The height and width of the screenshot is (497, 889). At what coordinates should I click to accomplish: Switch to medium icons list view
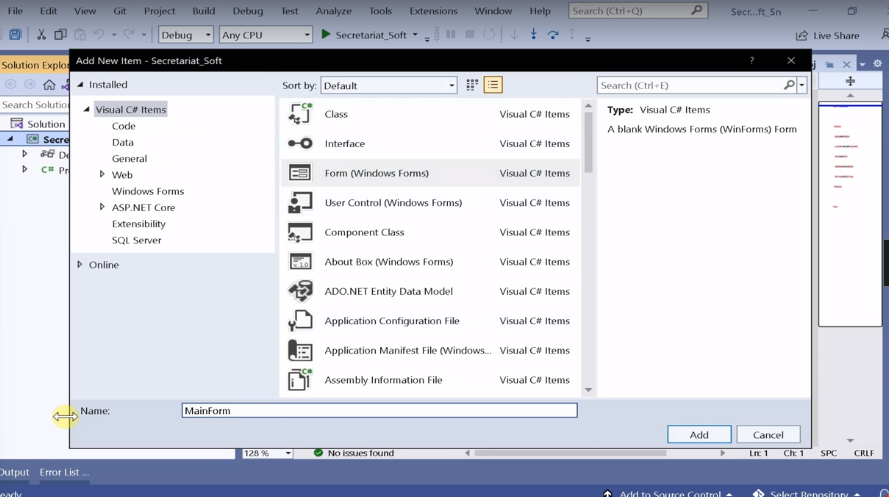(493, 85)
